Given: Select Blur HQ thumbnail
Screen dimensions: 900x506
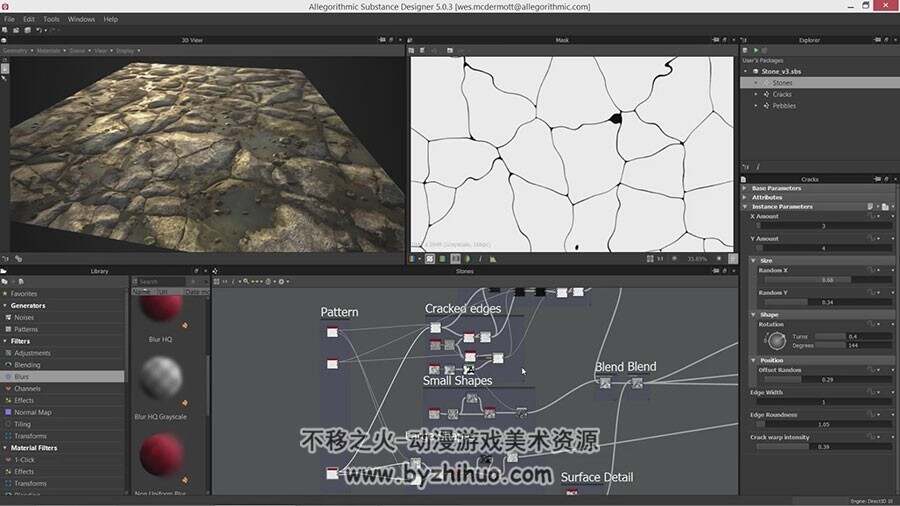Looking at the screenshot, I should 161,311.
